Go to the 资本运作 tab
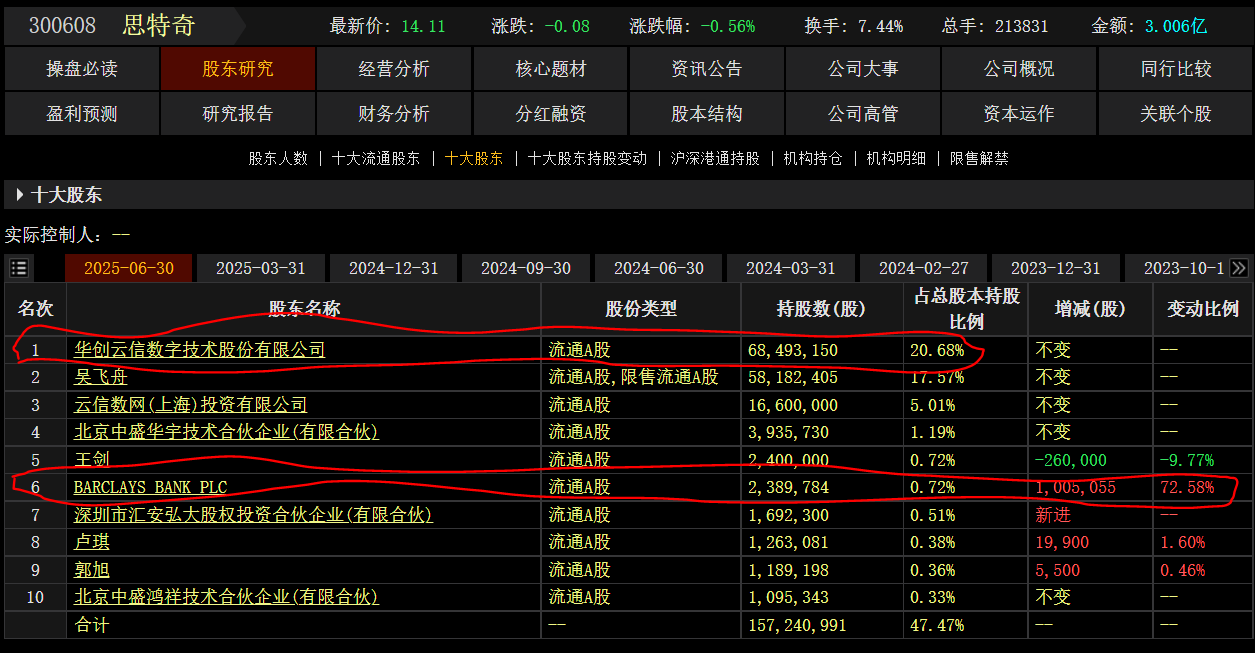 pos(1019,114)
